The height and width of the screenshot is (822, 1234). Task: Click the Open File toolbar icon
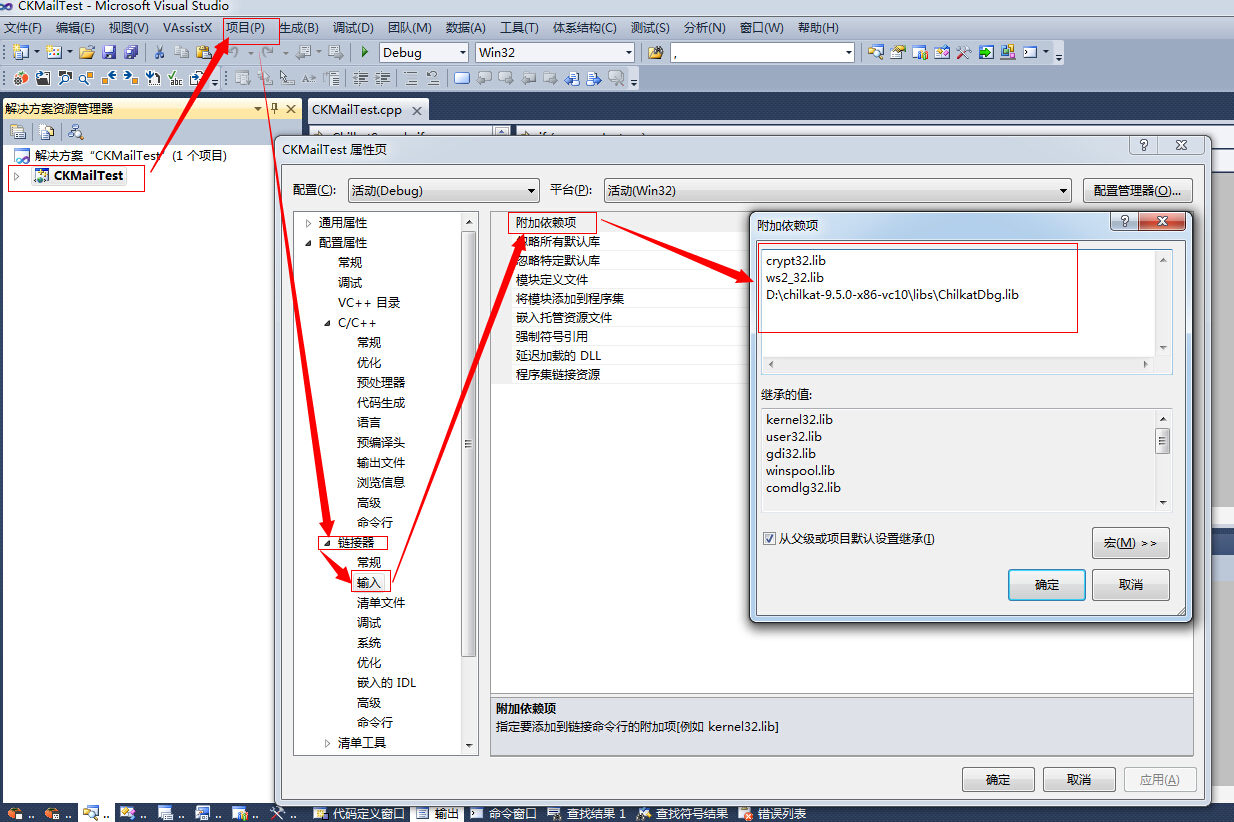87,52
